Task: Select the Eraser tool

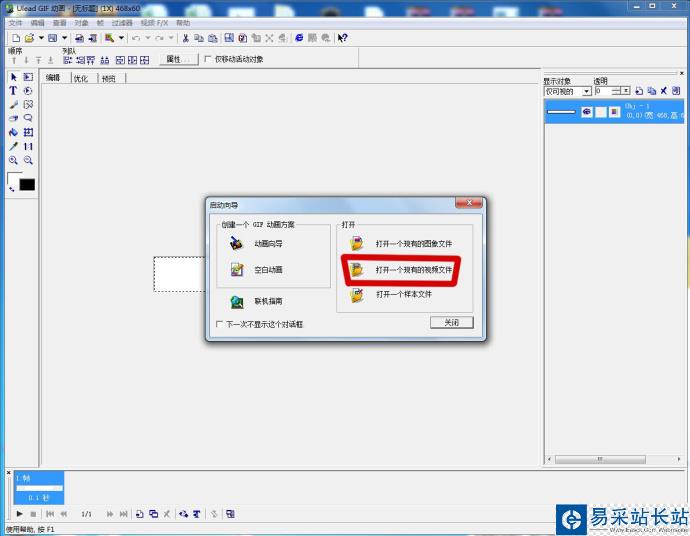Action: click(14, 118)
